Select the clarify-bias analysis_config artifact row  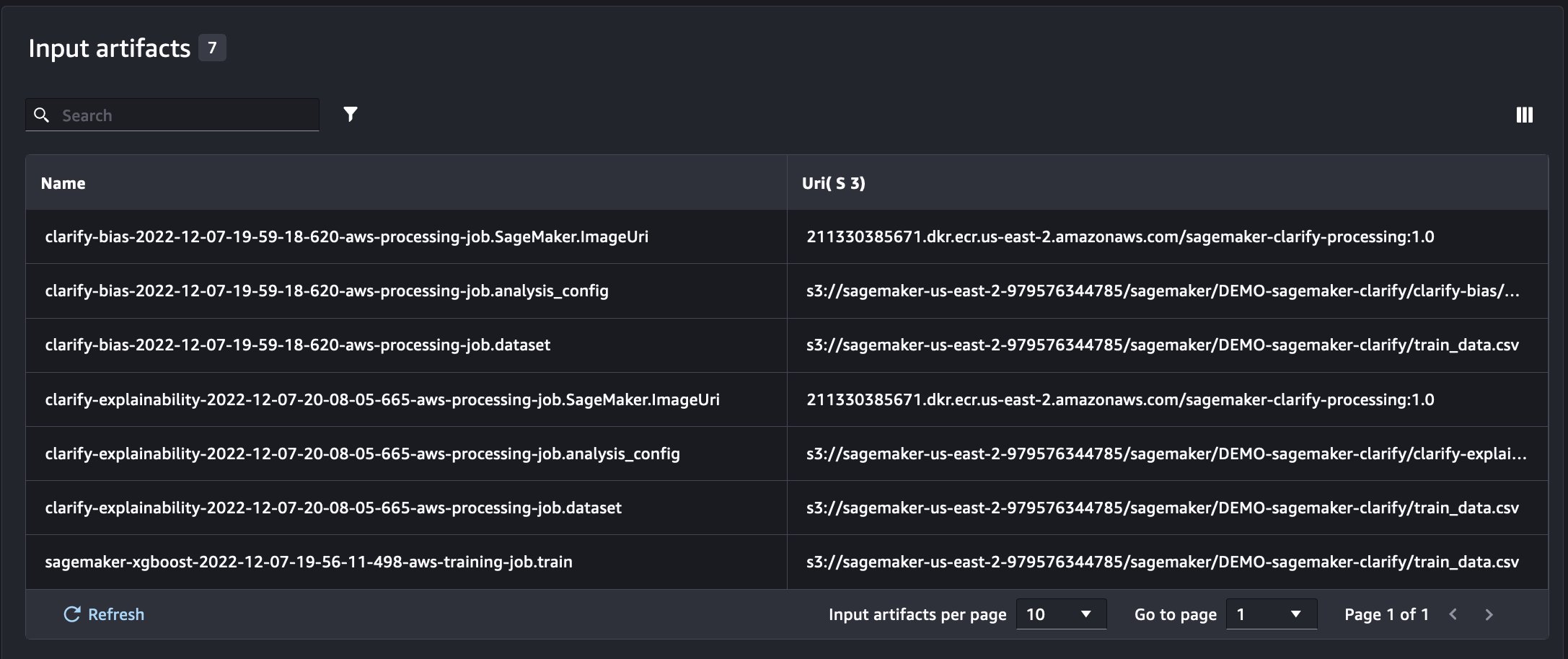click(327, 291)
